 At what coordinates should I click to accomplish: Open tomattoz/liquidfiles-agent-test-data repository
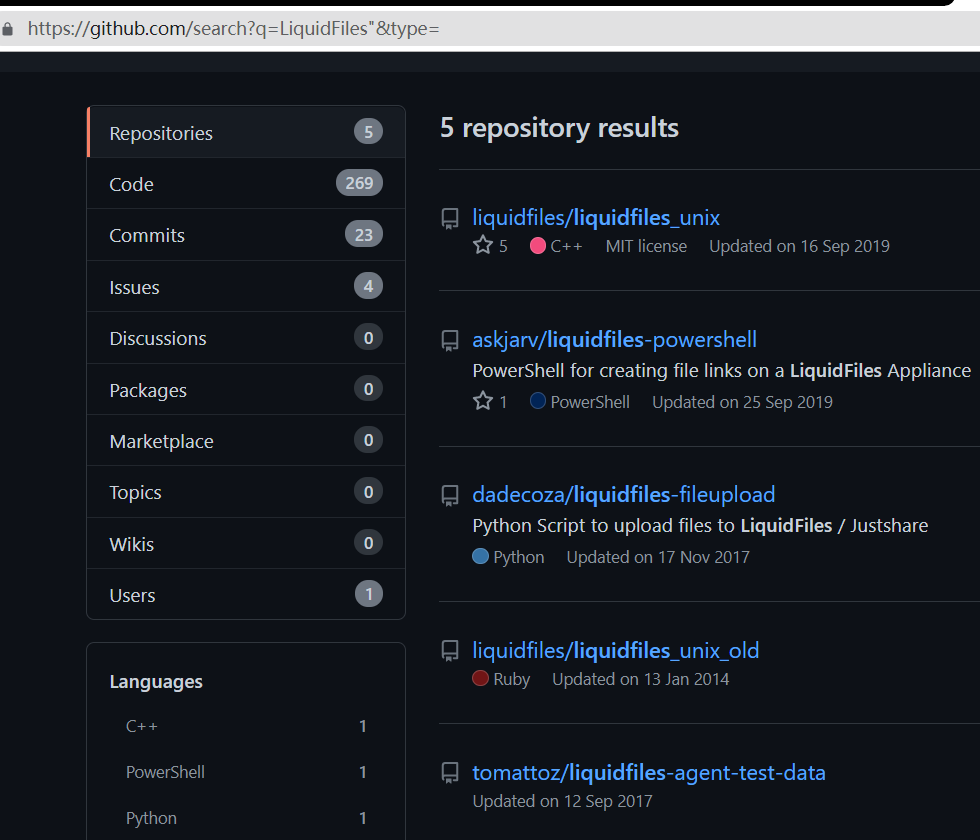coord(649,772)
